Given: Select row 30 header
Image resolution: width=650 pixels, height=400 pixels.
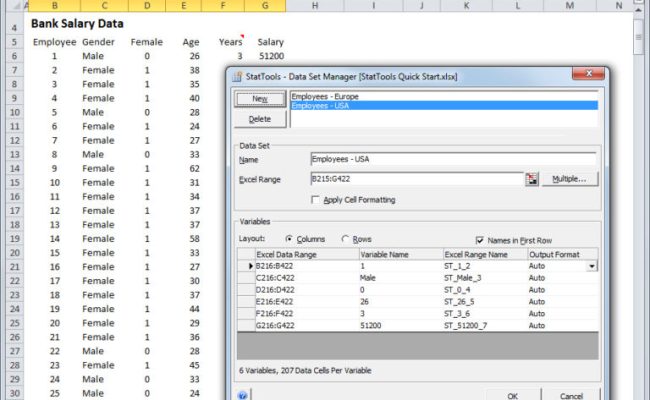Looking at the screenshot, I should [15, 393].
